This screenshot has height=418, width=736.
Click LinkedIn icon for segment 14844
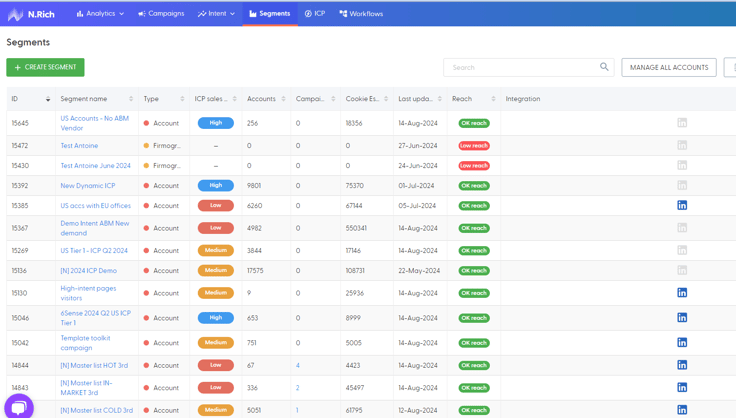[682, 365]
